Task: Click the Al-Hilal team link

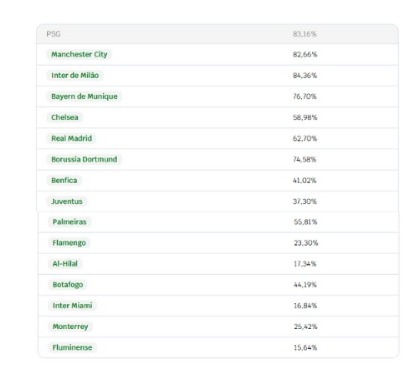Action: pos(65,264)
